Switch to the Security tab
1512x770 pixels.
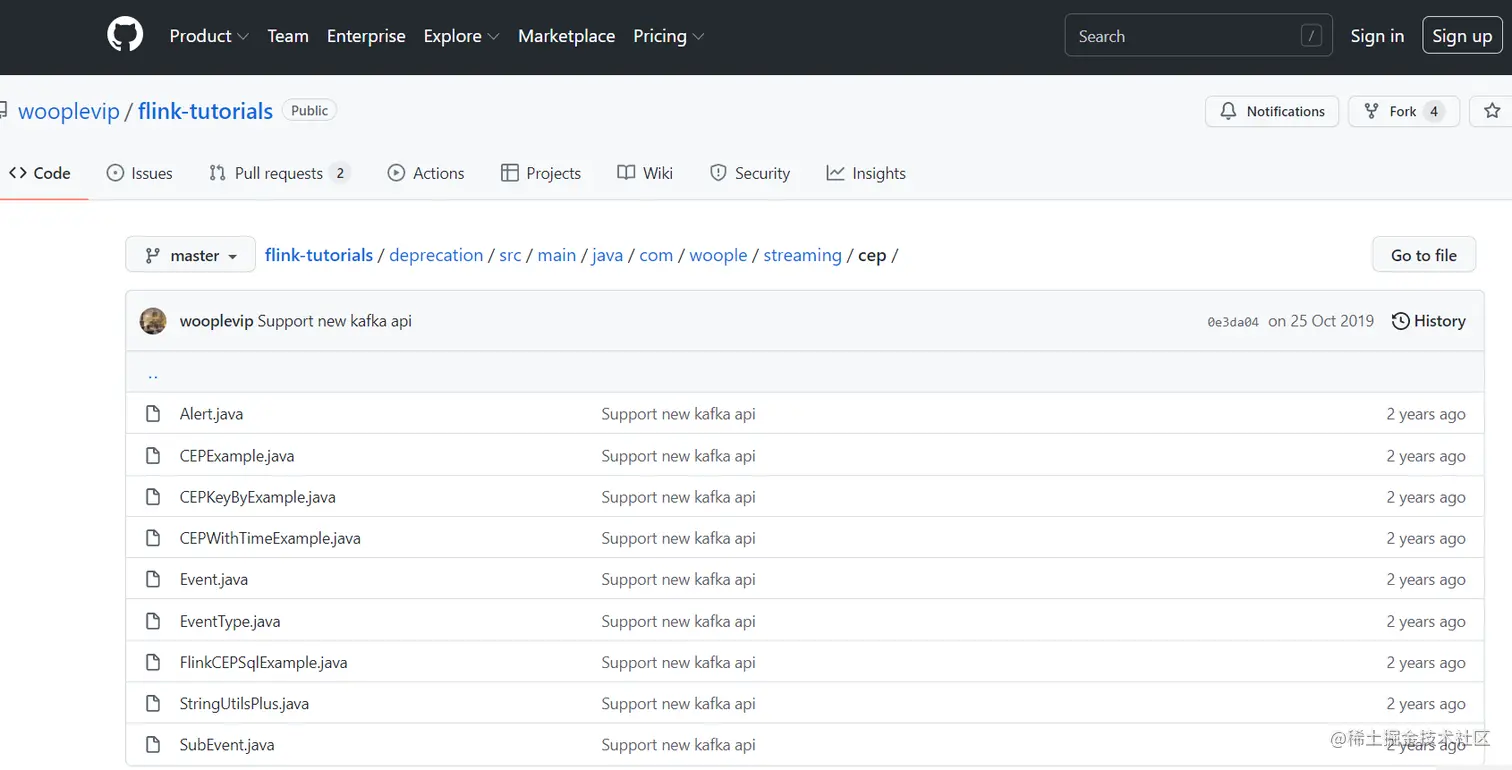tap(750, 173)
